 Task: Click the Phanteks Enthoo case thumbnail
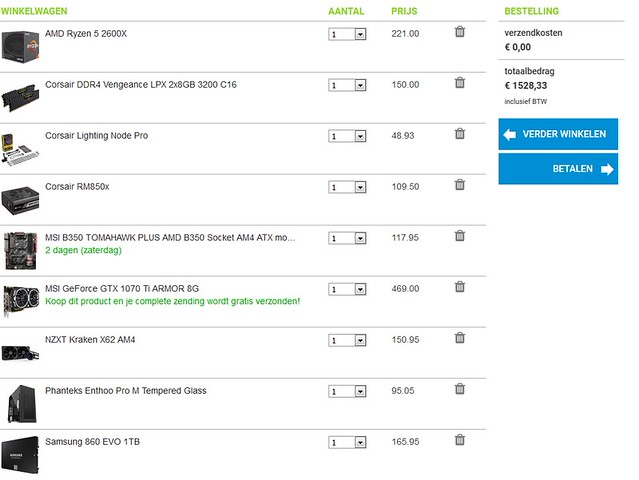(x=22, y=404)
